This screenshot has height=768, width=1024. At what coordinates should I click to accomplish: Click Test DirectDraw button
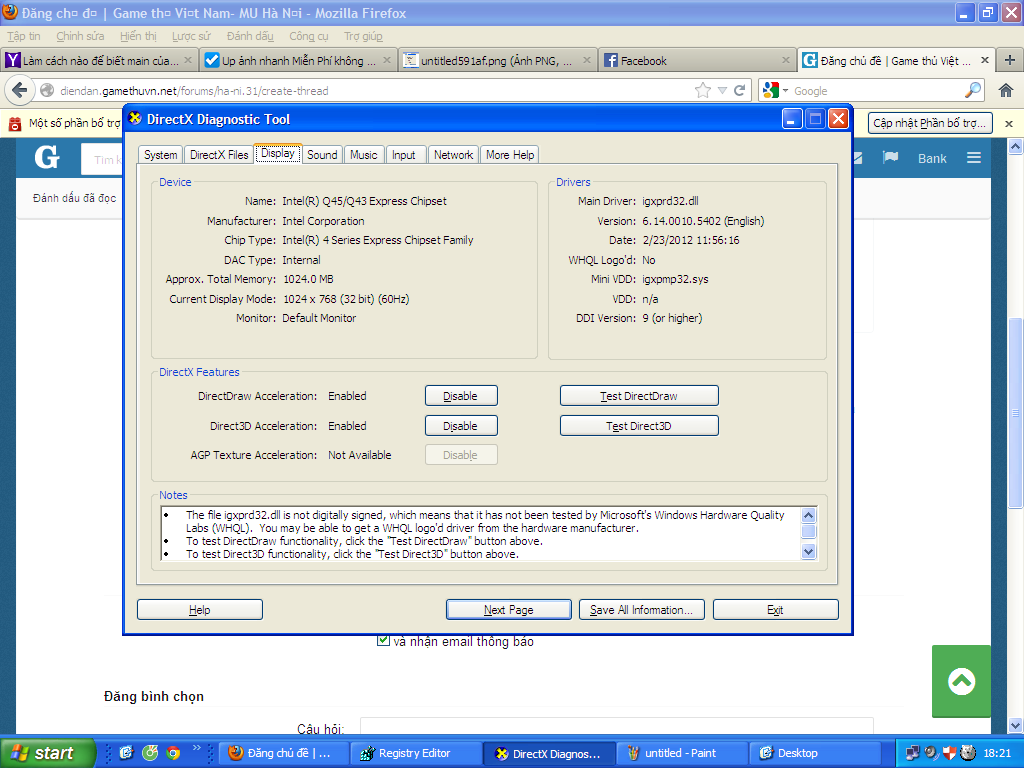pyautogui.click(x=639, y=396)
